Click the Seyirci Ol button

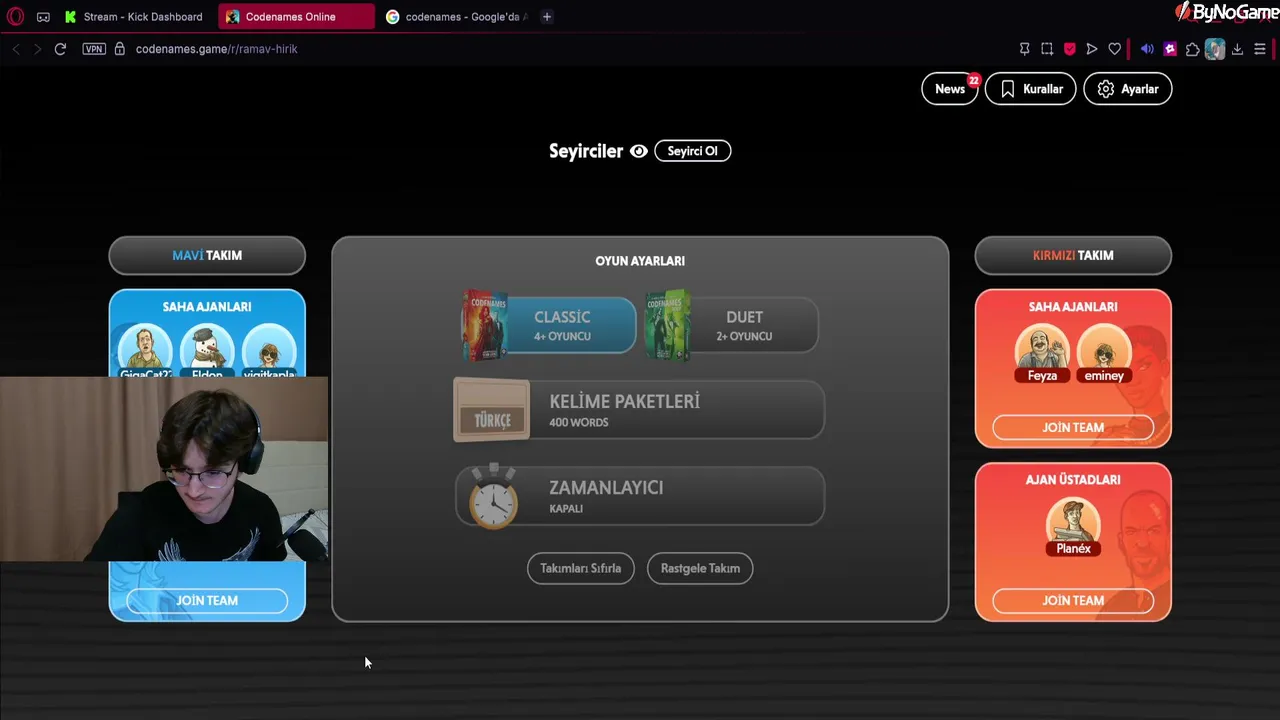[x=693, y=151]
